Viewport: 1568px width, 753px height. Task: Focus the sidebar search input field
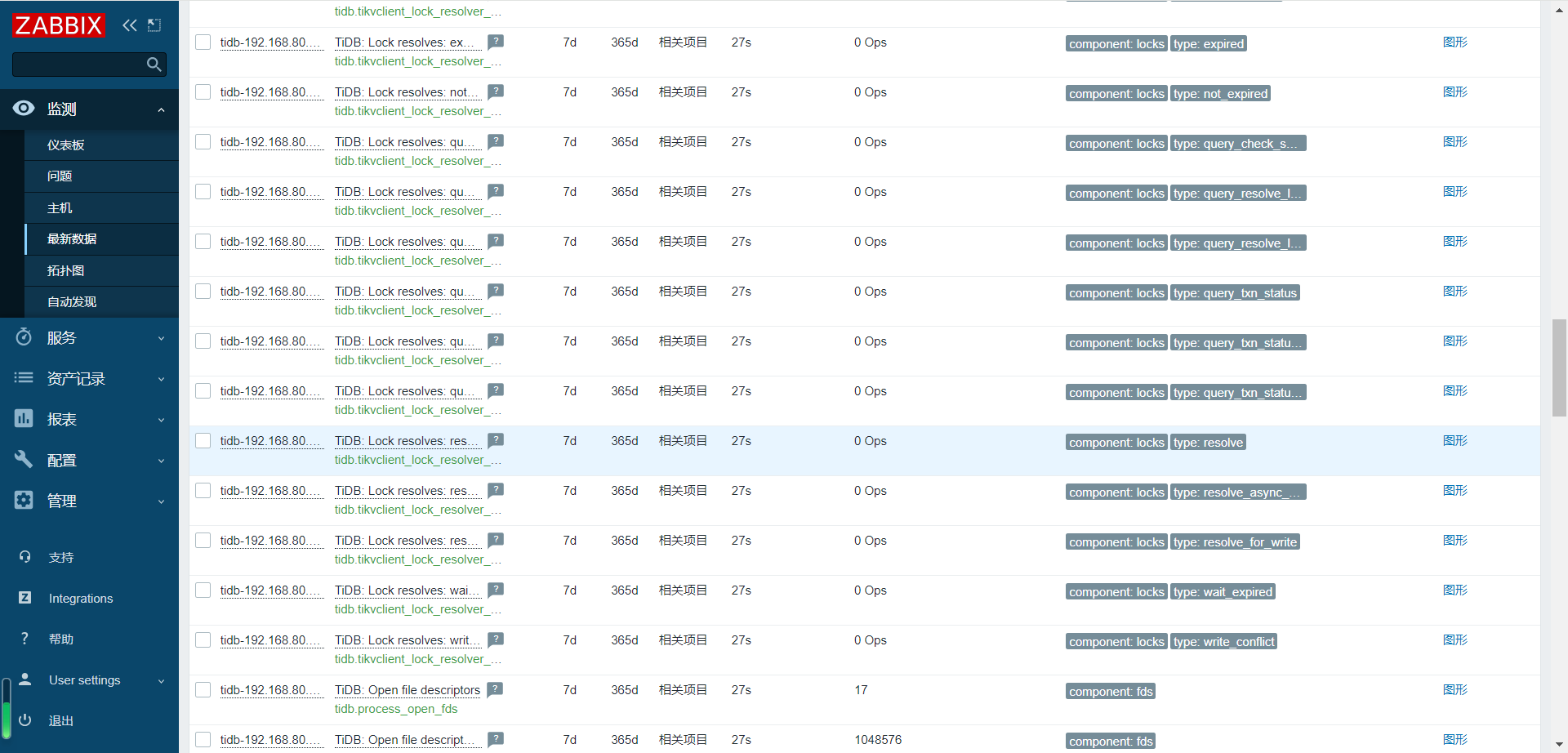(x=89, y=65)
